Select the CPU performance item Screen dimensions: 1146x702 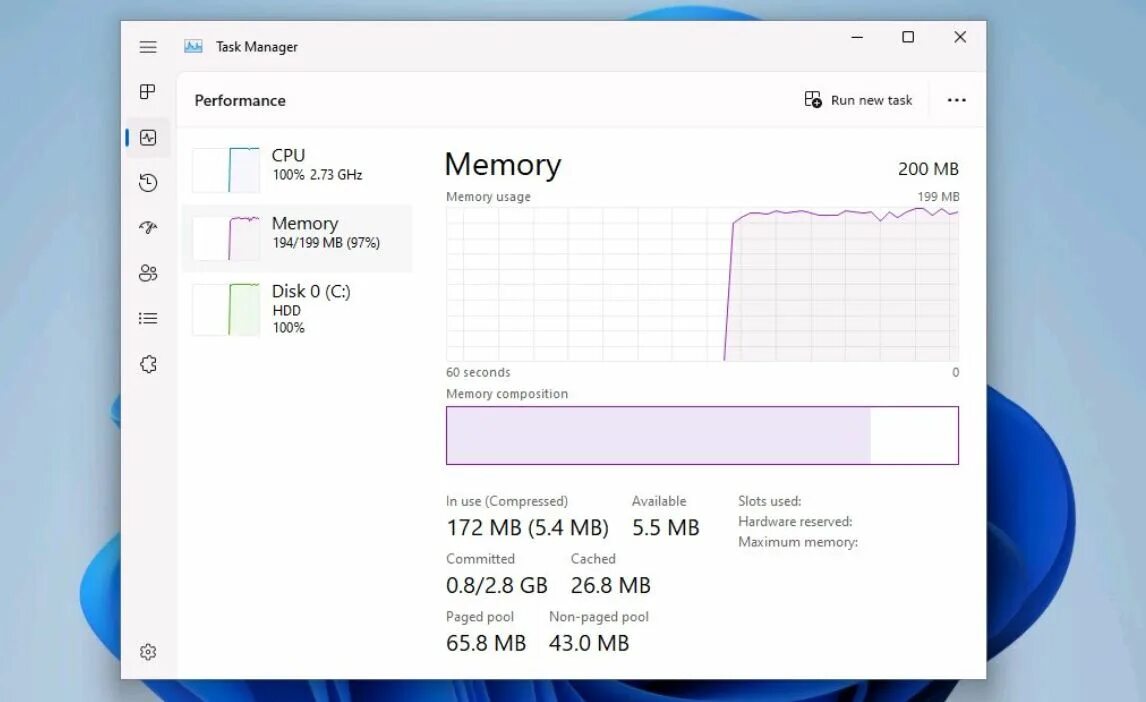297,169
